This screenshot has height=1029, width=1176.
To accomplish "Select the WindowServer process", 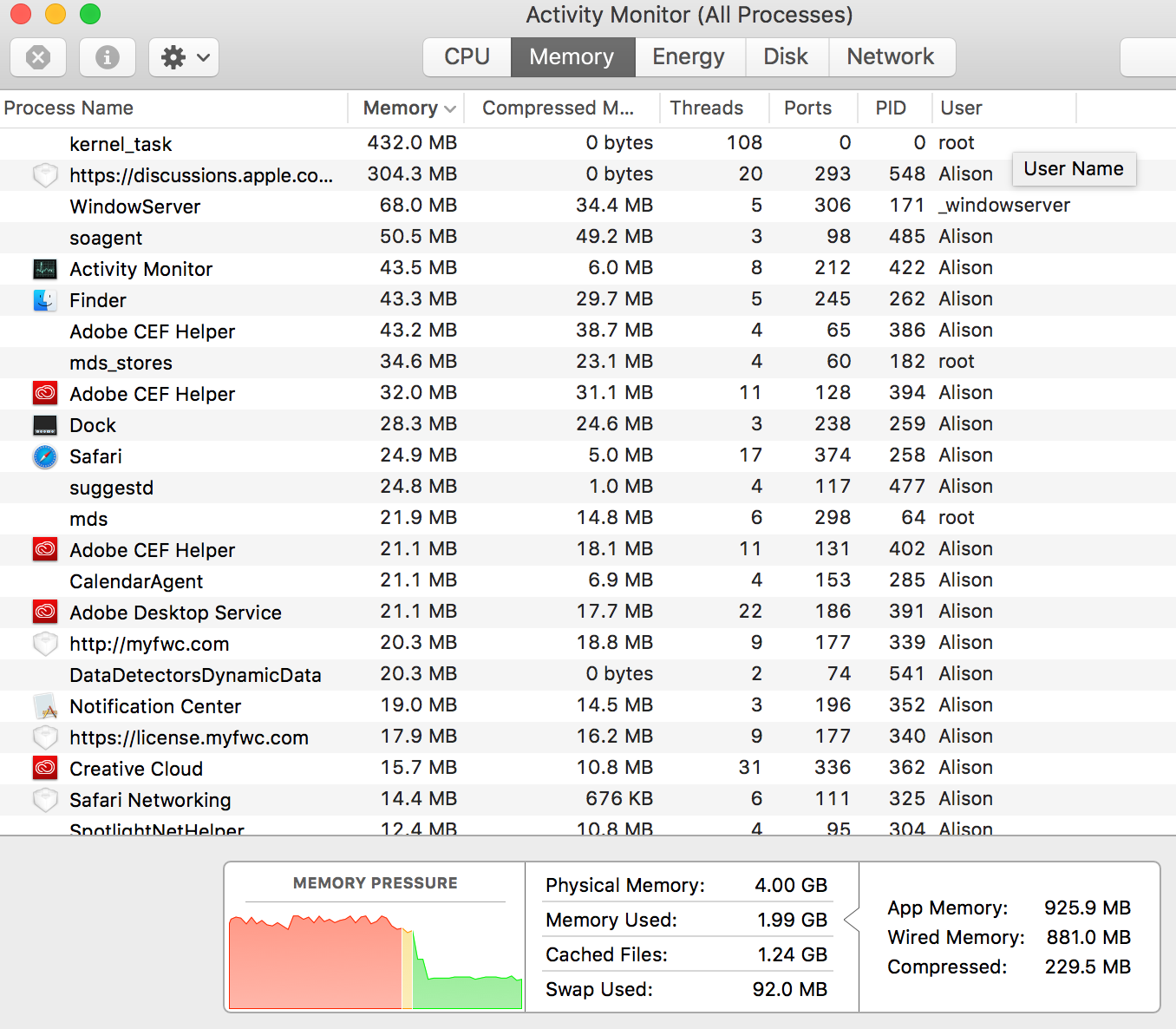I will 135,206.
